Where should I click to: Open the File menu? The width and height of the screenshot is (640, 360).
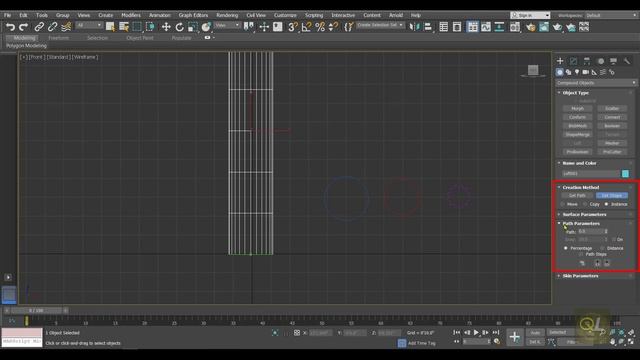pyautogui.click(x=7, y=15)
